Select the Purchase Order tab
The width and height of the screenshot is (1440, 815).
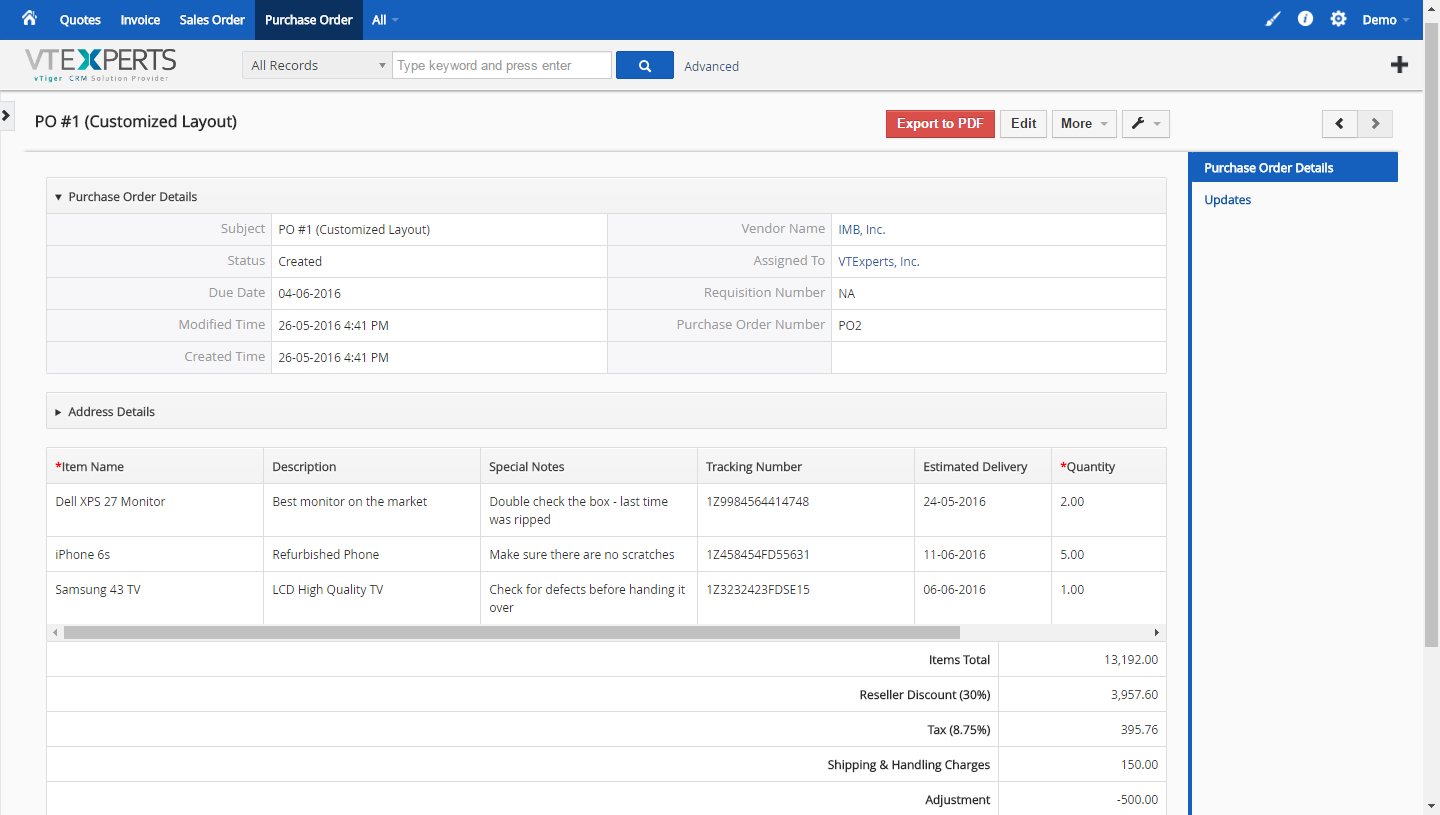pyautogui.click(x=309, y=20)
